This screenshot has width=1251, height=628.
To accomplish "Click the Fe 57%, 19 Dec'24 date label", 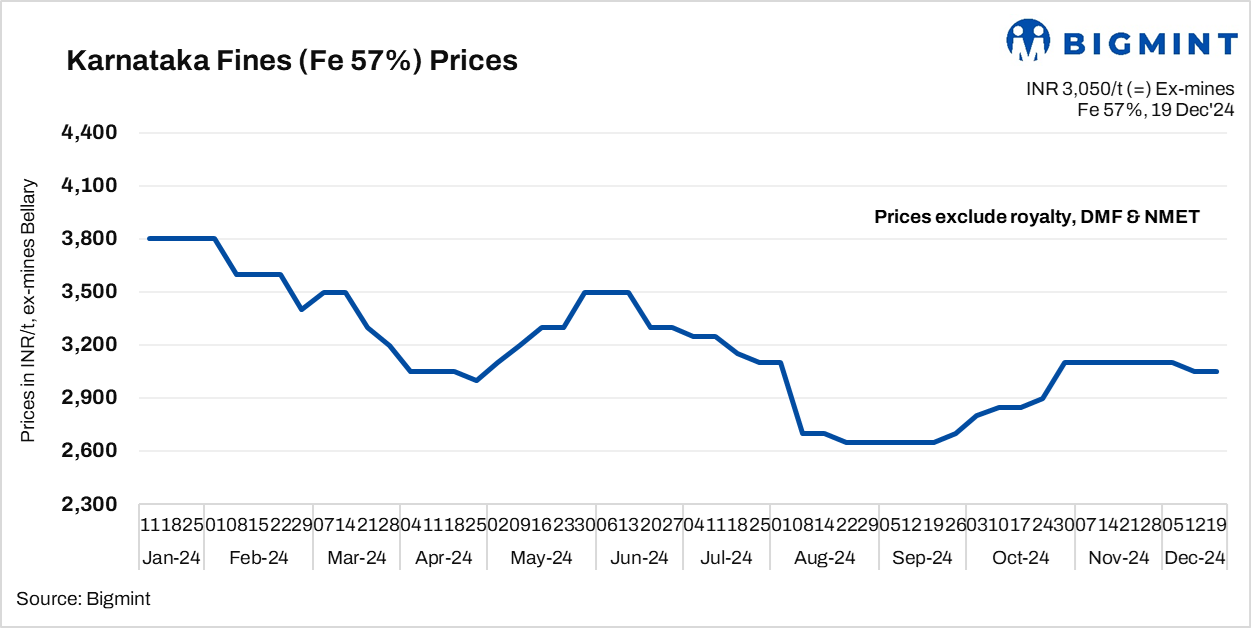I will (x=1156, y=110).
